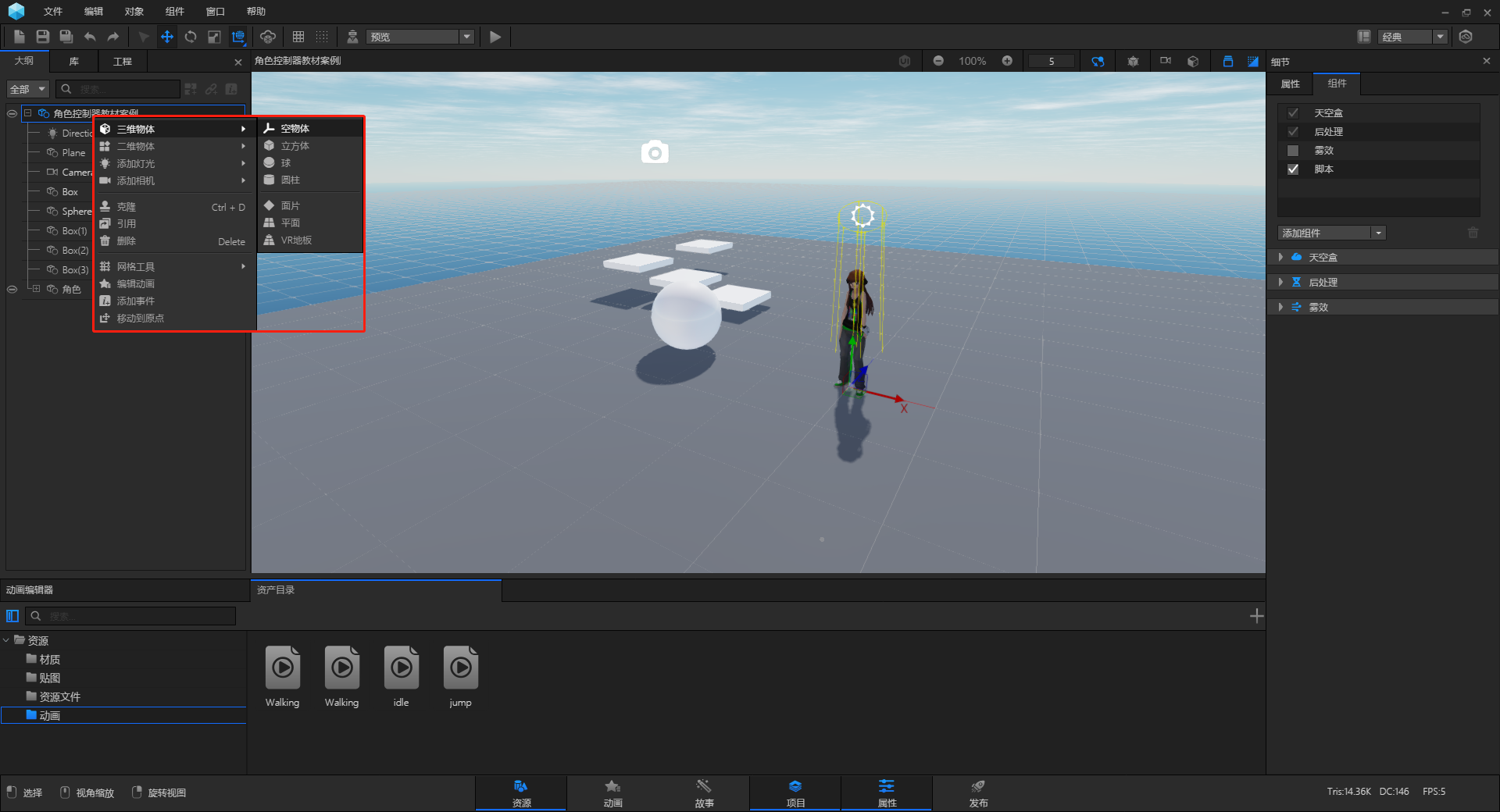Click the camera gizmo in the viewport
The width and height of the screenshot is (1500, 812).
click(655, 152)
